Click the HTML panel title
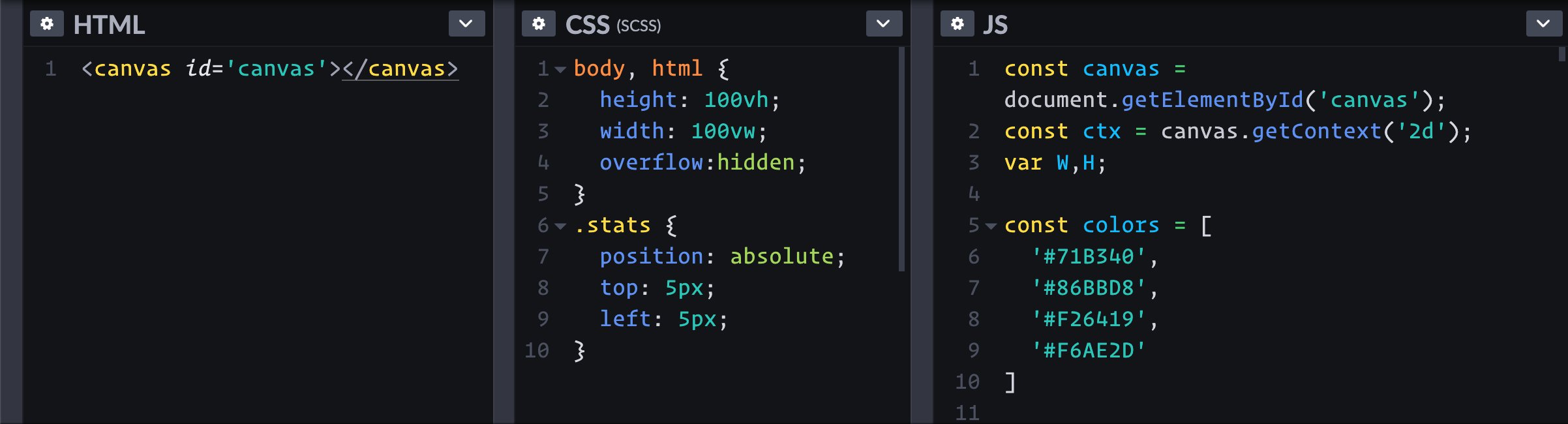 [x=109, y=25]
